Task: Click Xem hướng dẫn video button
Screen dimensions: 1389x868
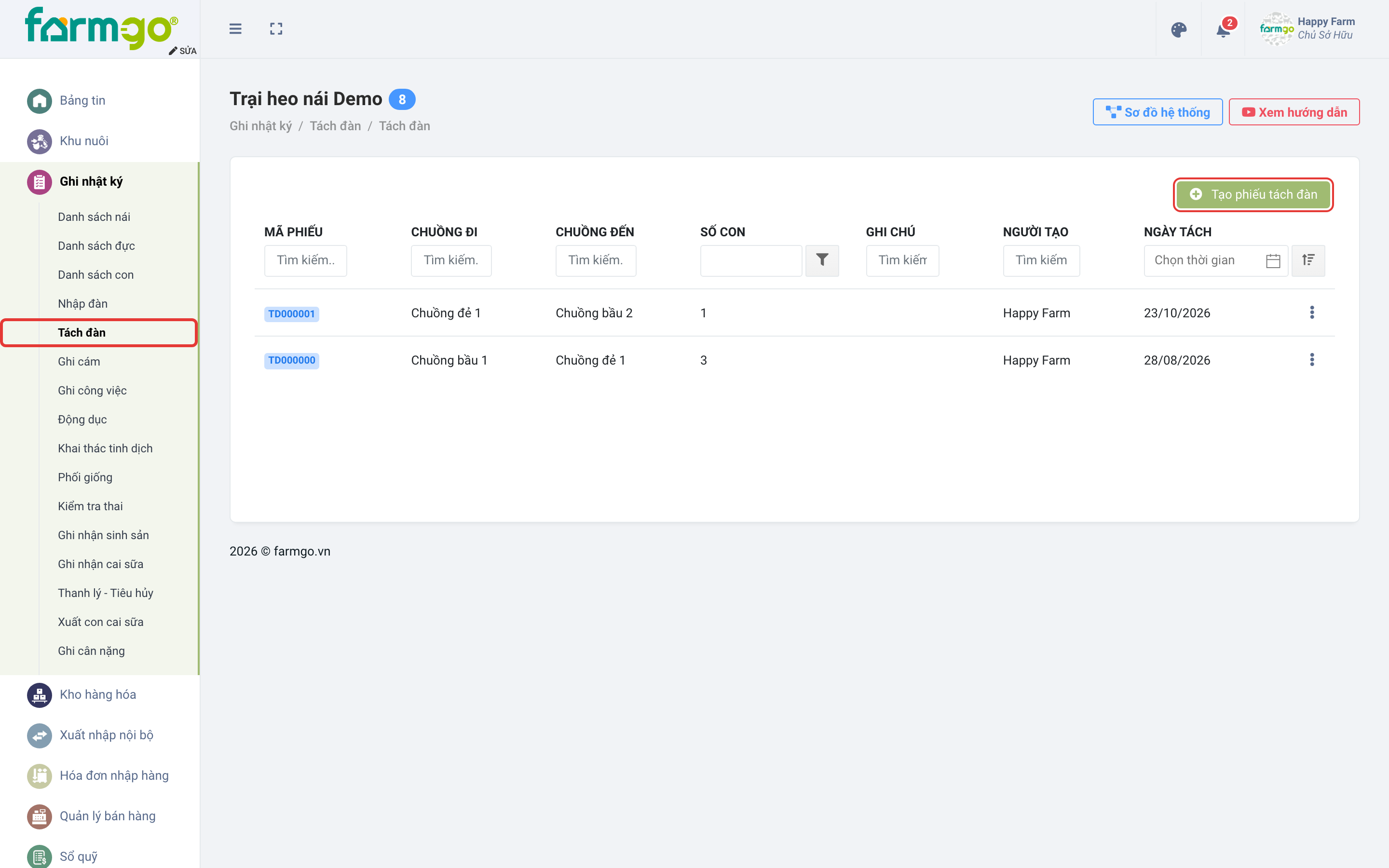Action: click(x=1294, y=112)
